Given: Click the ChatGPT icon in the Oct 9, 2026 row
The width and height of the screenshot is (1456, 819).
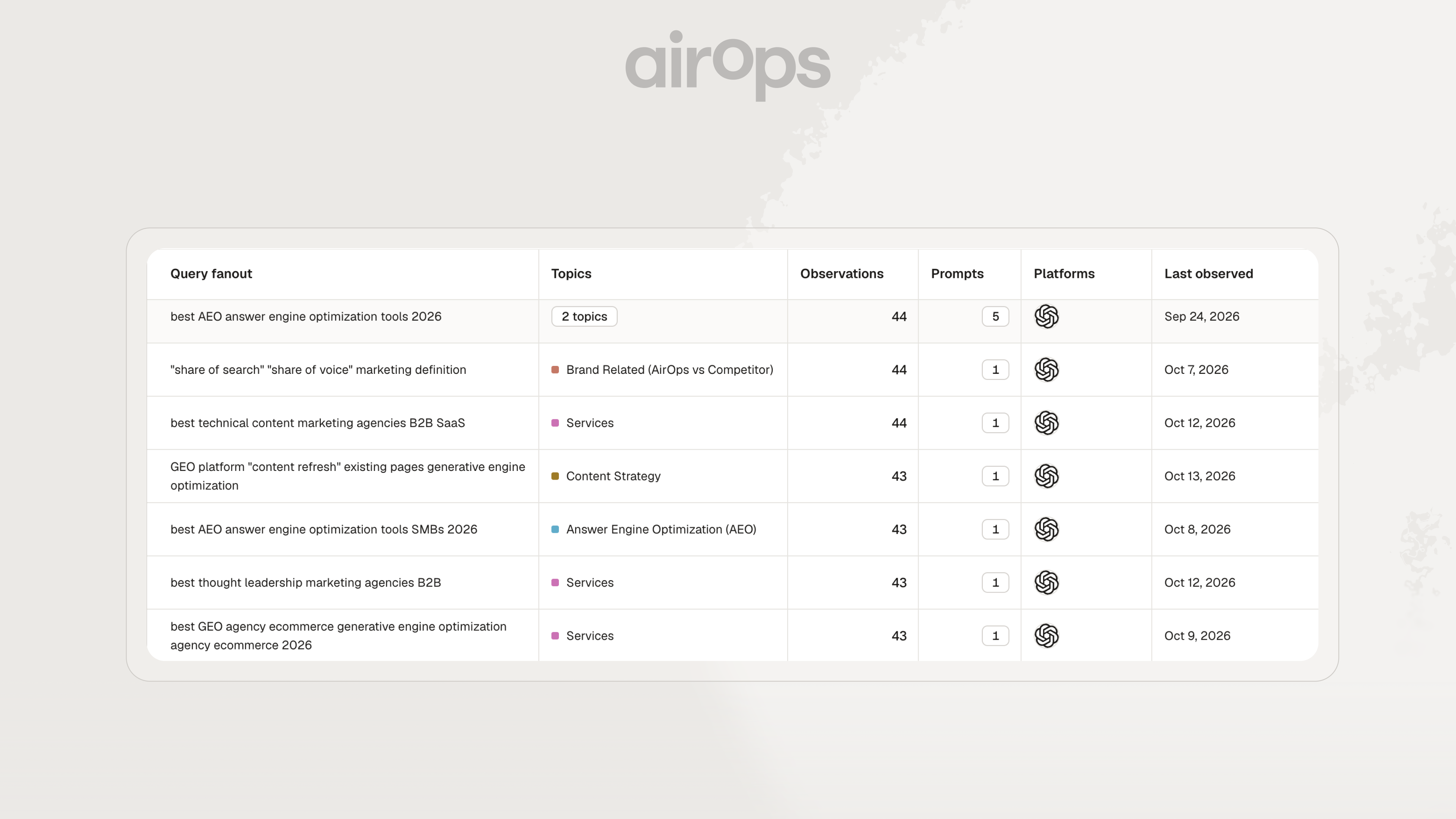Looking at the screenshot, I should tap(1046, 635).
